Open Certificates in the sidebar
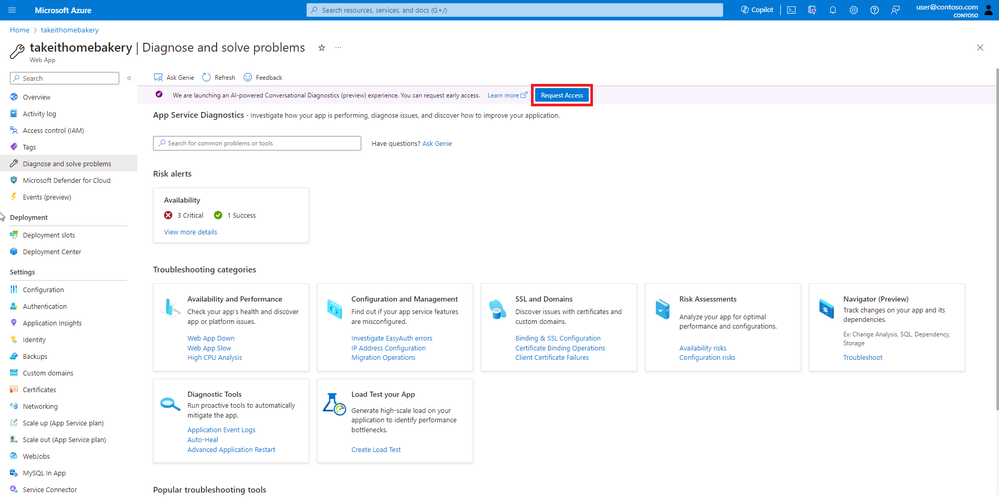This screenshot has width=999, height=500. [39, 390]
